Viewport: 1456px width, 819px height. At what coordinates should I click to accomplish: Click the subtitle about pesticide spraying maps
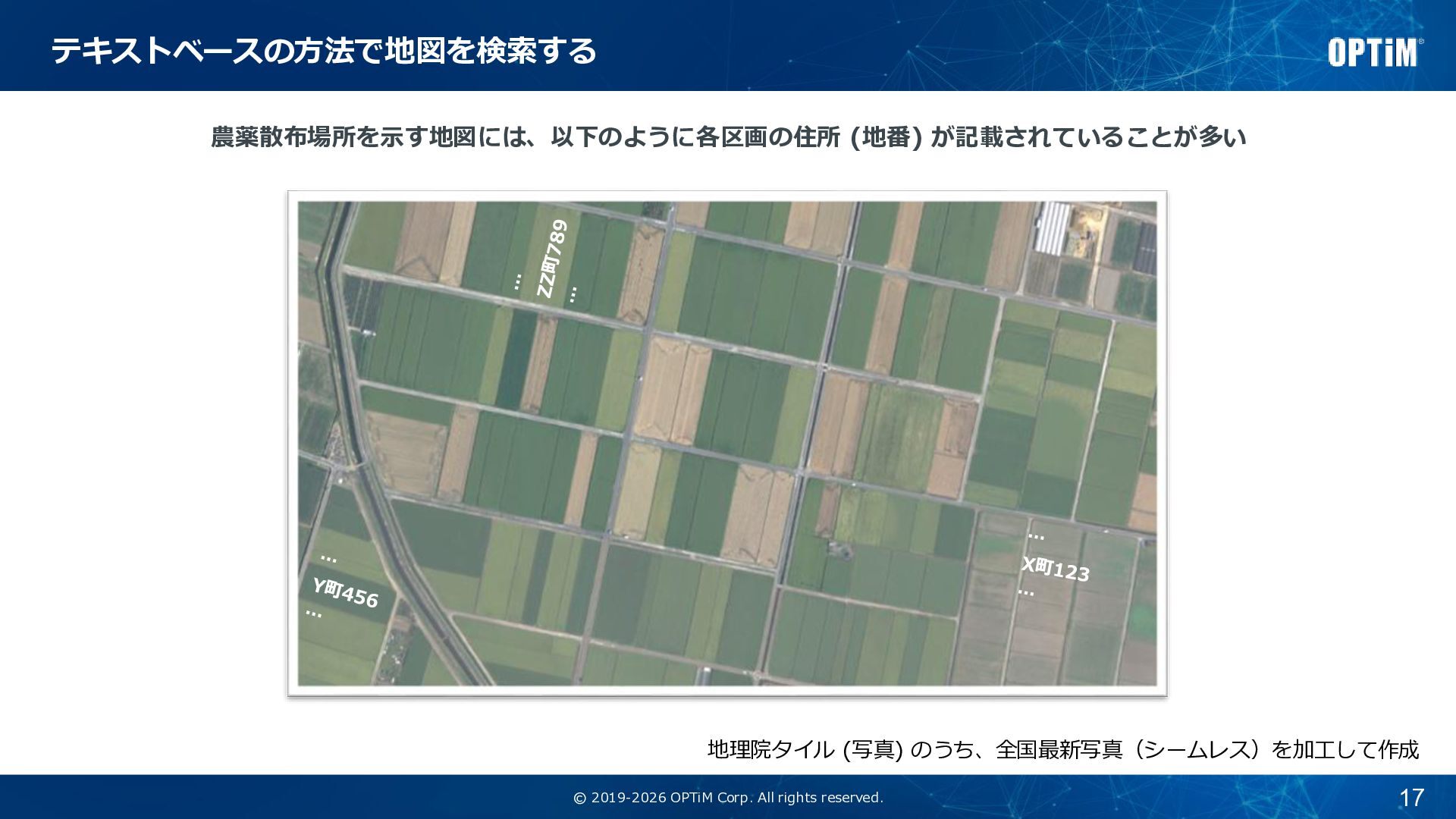click(x=728, y=137)
